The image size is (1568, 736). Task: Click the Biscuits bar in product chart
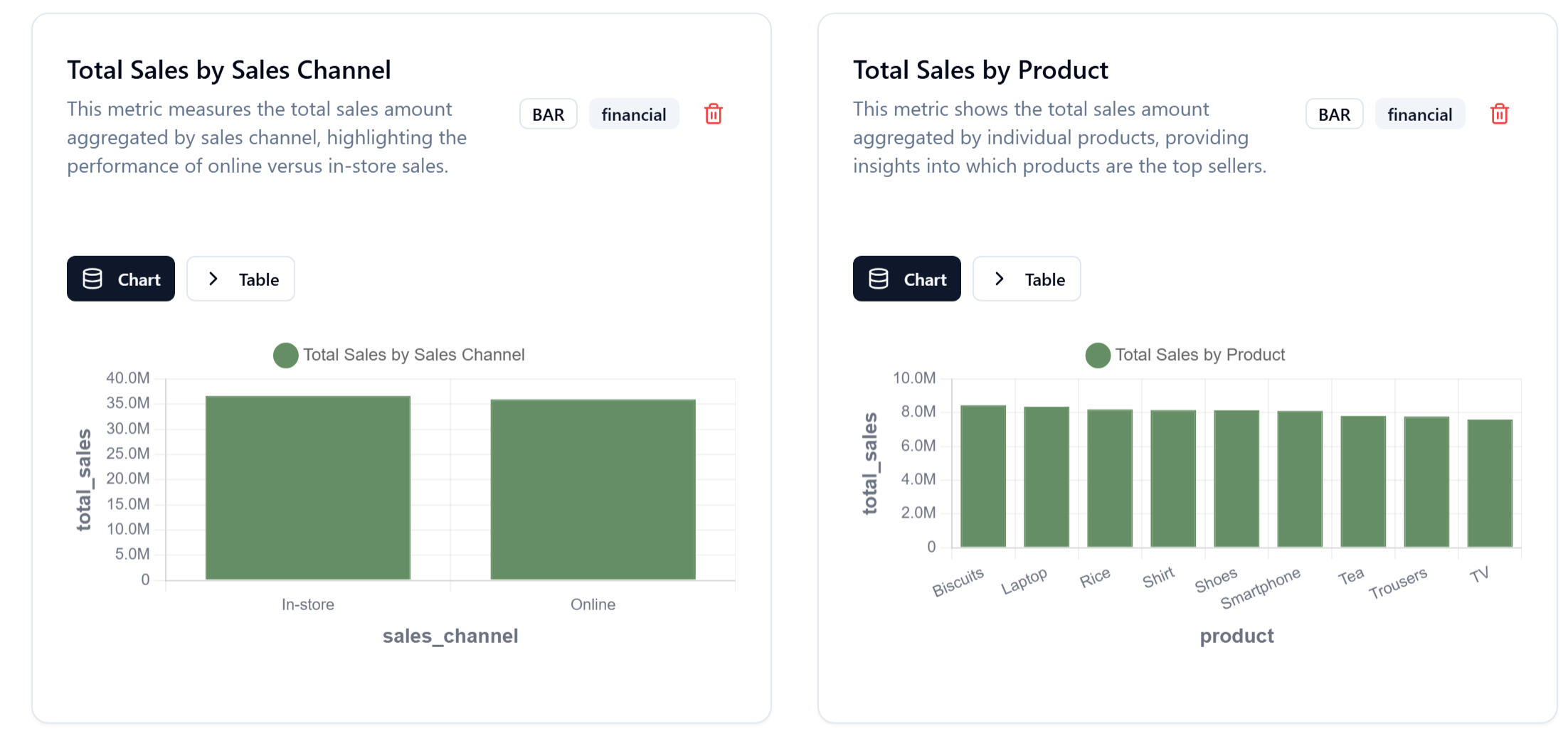pyautogui.click(x=983, y=476)
